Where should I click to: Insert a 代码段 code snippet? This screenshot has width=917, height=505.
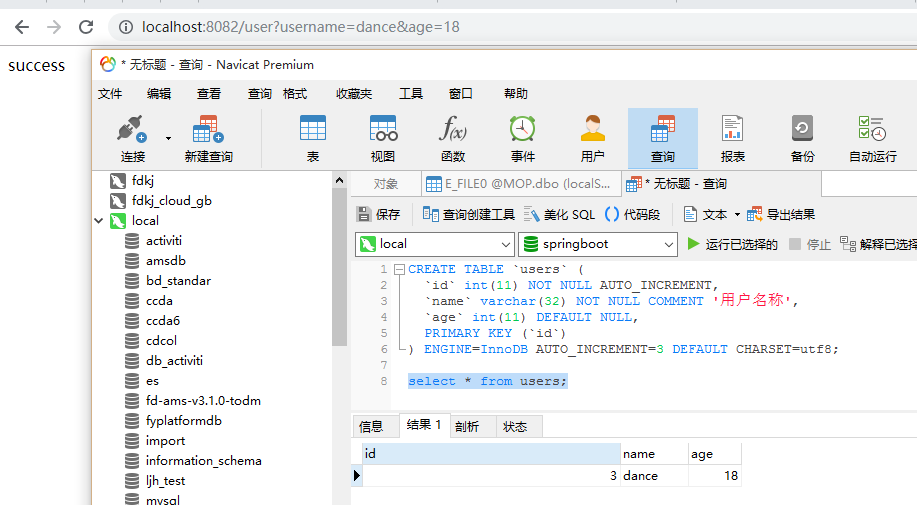(x=632, y=215)
